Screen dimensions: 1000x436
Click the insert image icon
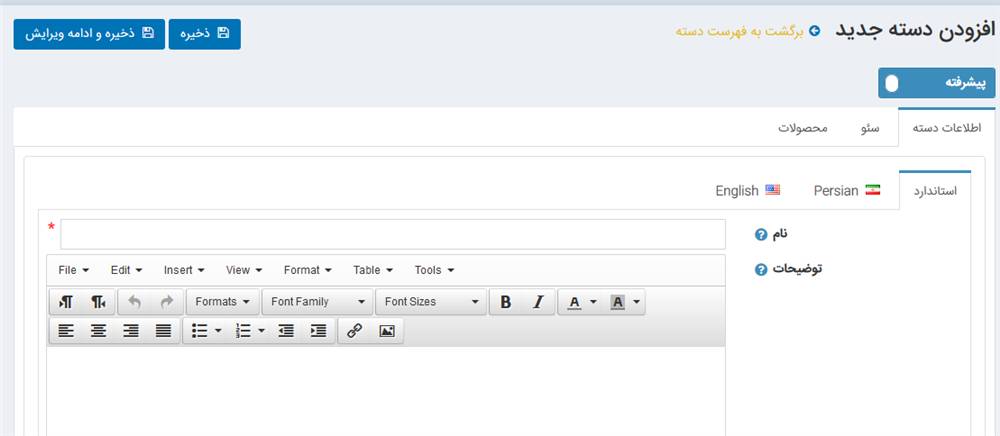(x=387, y=331)
